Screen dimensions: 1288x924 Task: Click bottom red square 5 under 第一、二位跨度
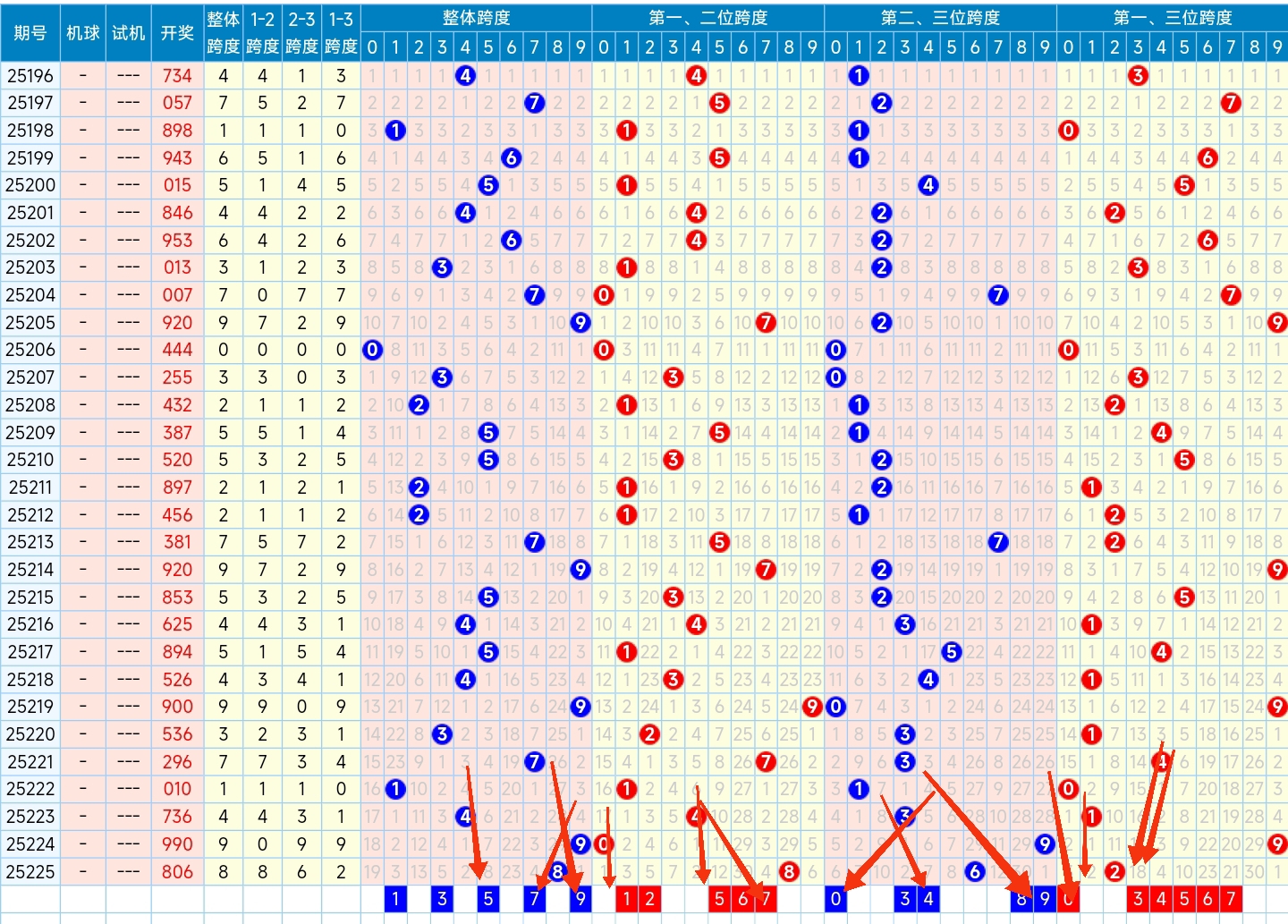(x=720, y=899)
